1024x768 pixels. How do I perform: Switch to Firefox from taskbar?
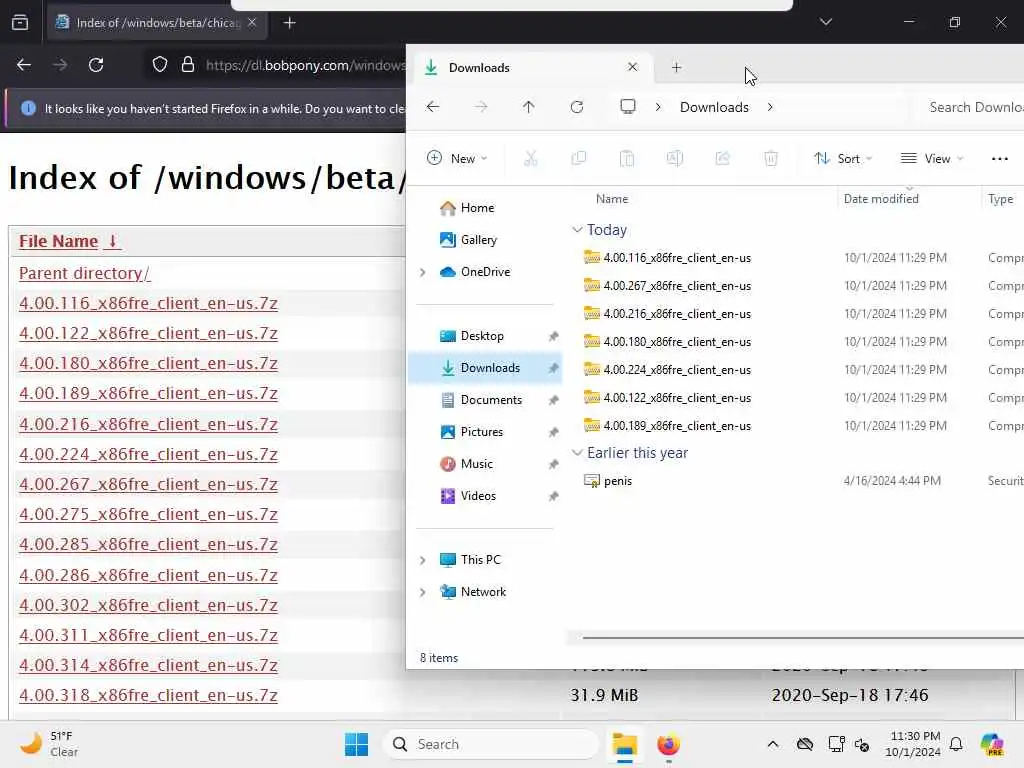pos(668,744)
